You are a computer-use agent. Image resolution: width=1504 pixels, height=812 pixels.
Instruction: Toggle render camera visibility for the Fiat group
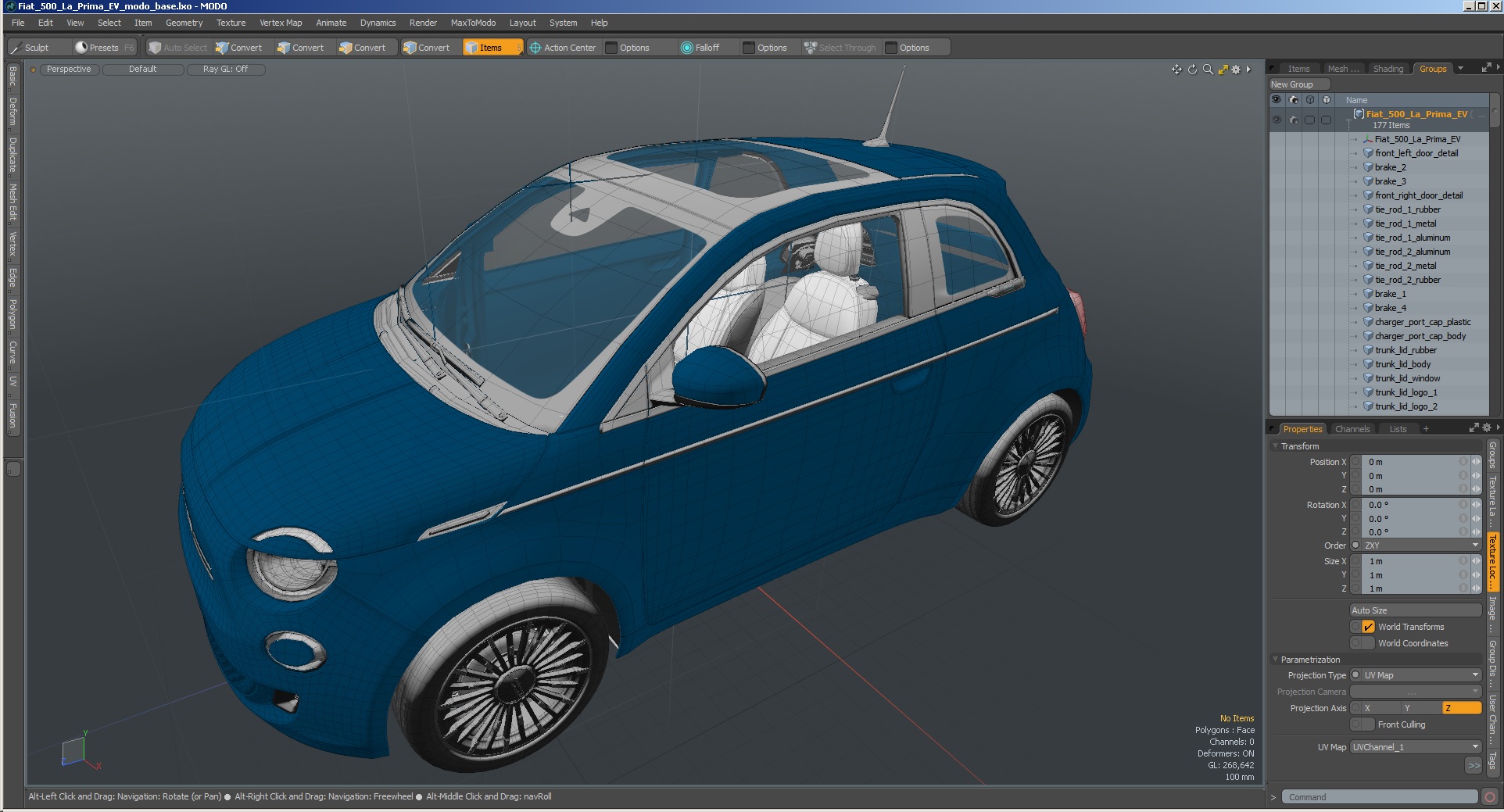(1294, 120)
